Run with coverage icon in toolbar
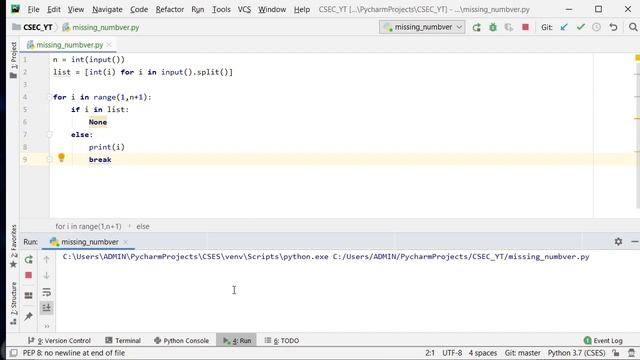Screen dimensions: 640x360 click(x=509, y=27)
